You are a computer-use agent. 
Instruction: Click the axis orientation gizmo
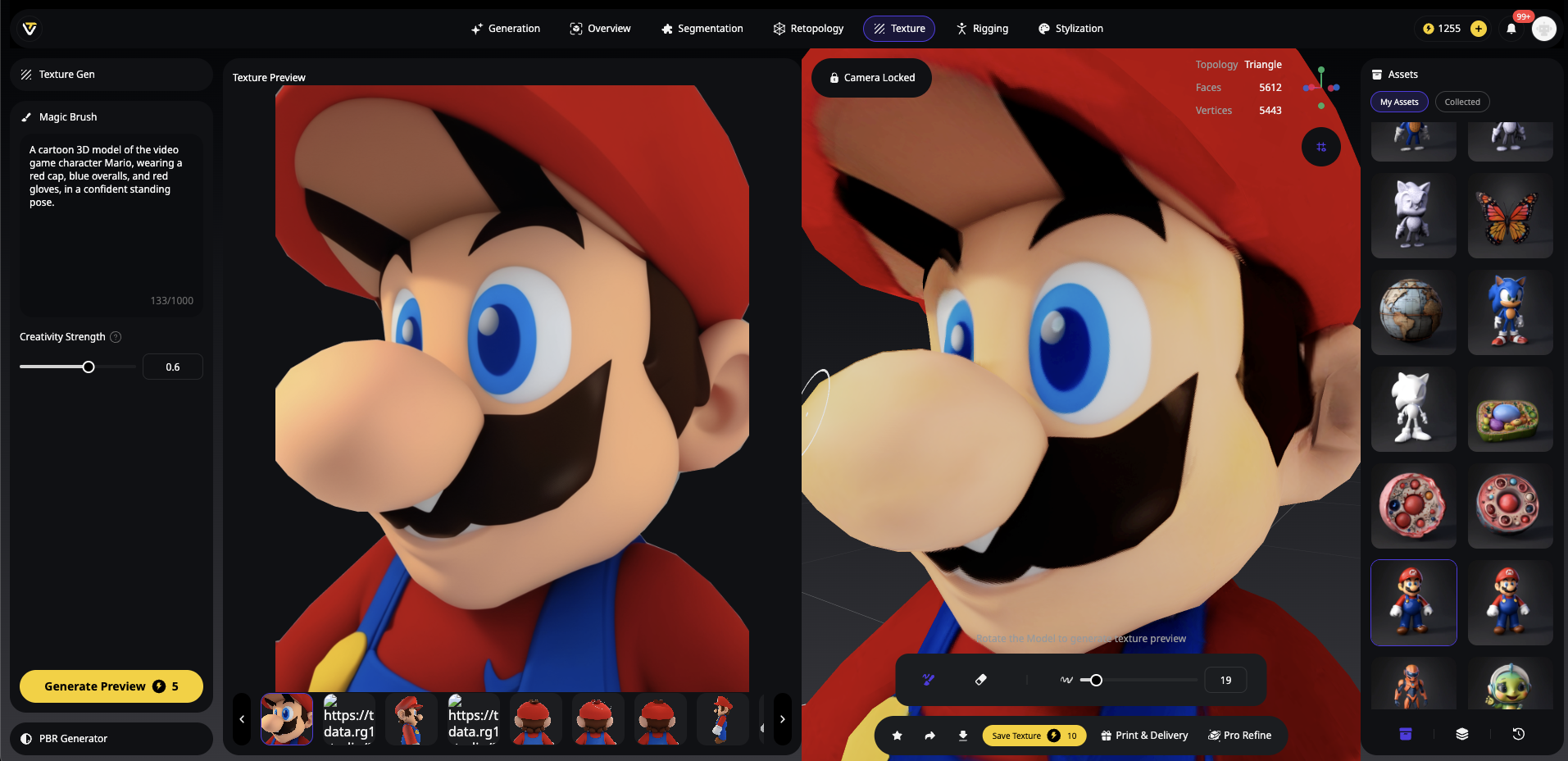click(x=1321, y=88)
